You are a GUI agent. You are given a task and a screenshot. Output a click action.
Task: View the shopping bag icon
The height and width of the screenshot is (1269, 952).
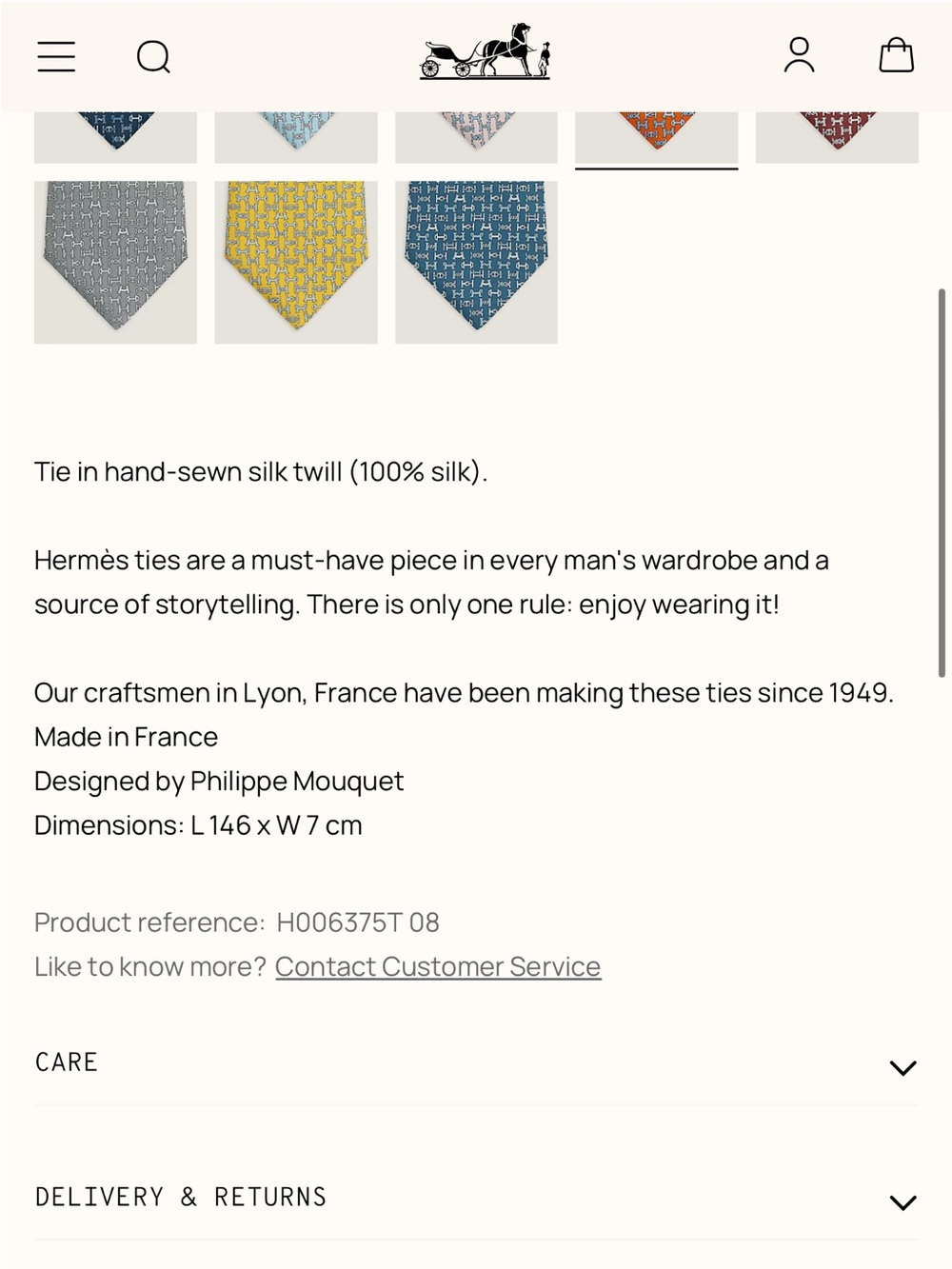coord(896,55)
